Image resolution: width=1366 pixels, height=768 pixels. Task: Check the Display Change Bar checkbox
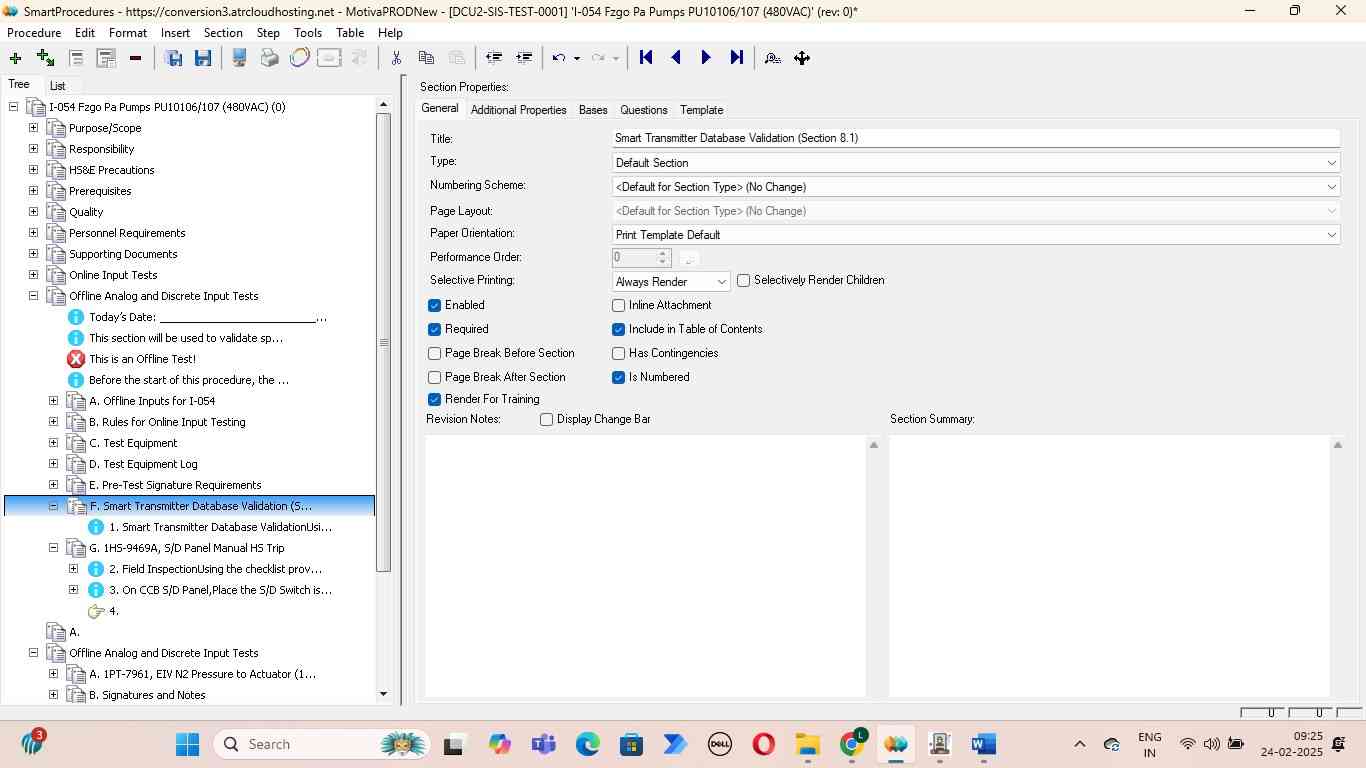point(546,419)
